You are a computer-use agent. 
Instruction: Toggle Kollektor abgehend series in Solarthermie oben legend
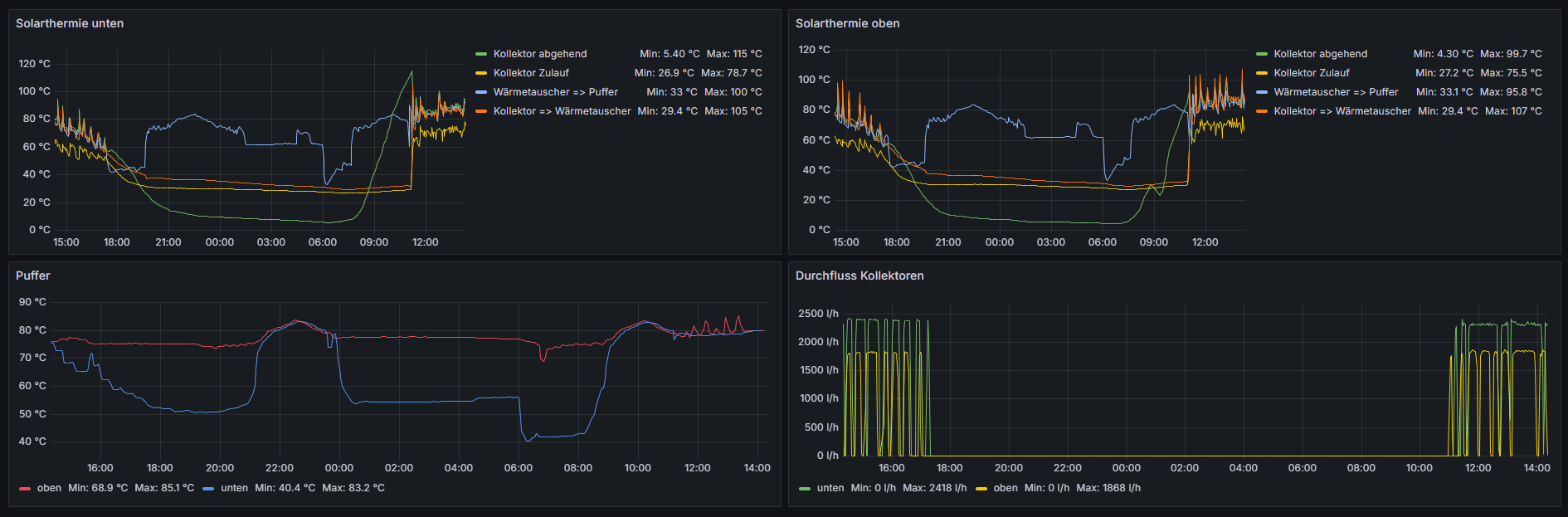(x=1320, y=54)
